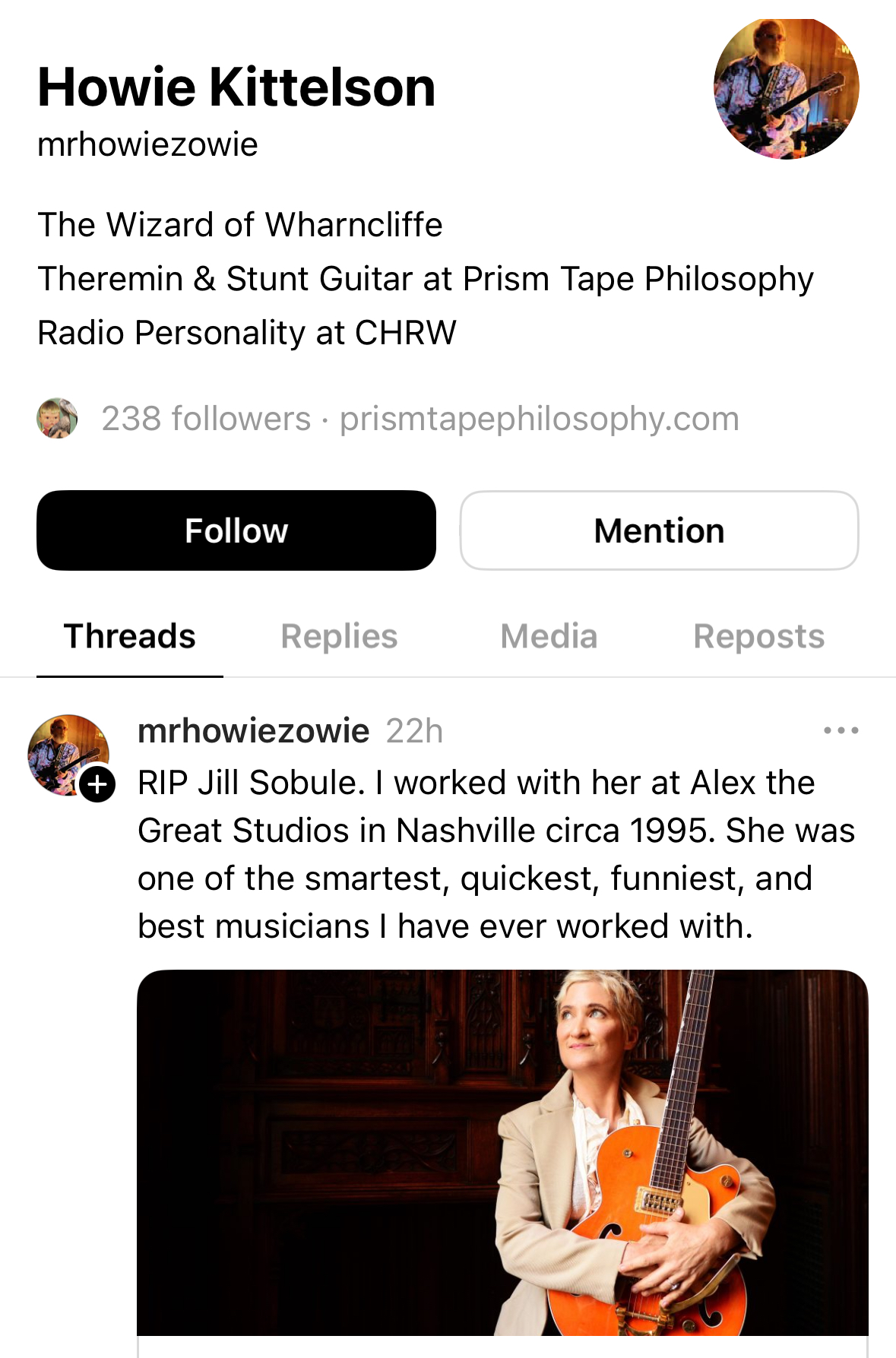View the 238 followers list
896x1358 pixels.
(x=206, y=419)
